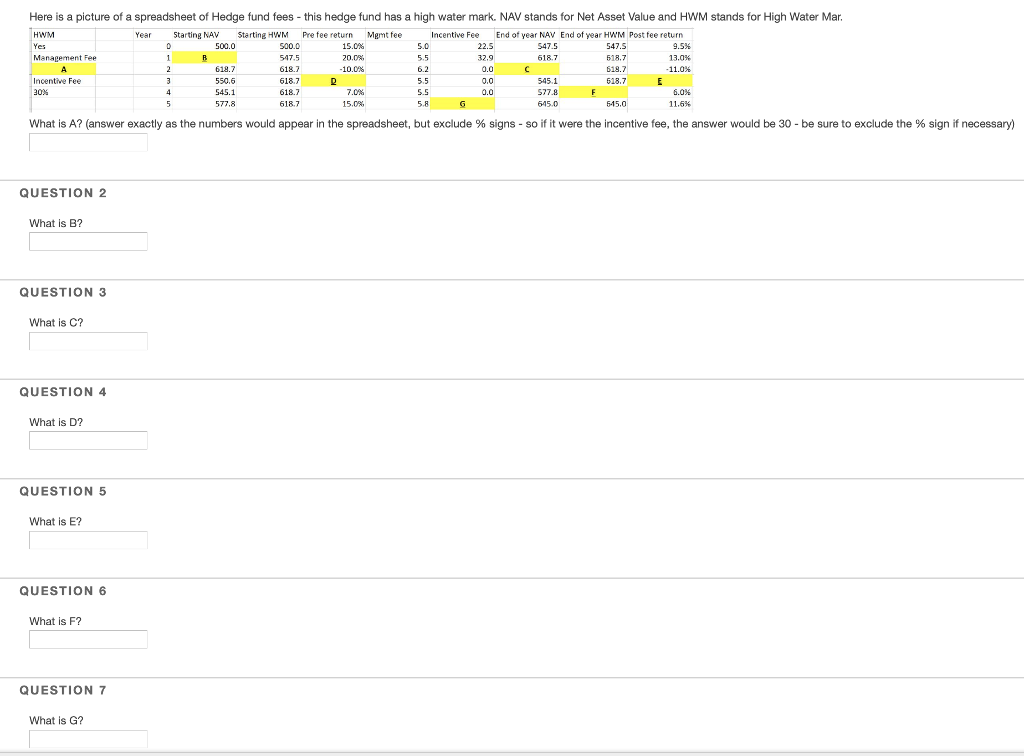
Task: Click the input field under "What is F?"
Action: click(x=88, y=639)
